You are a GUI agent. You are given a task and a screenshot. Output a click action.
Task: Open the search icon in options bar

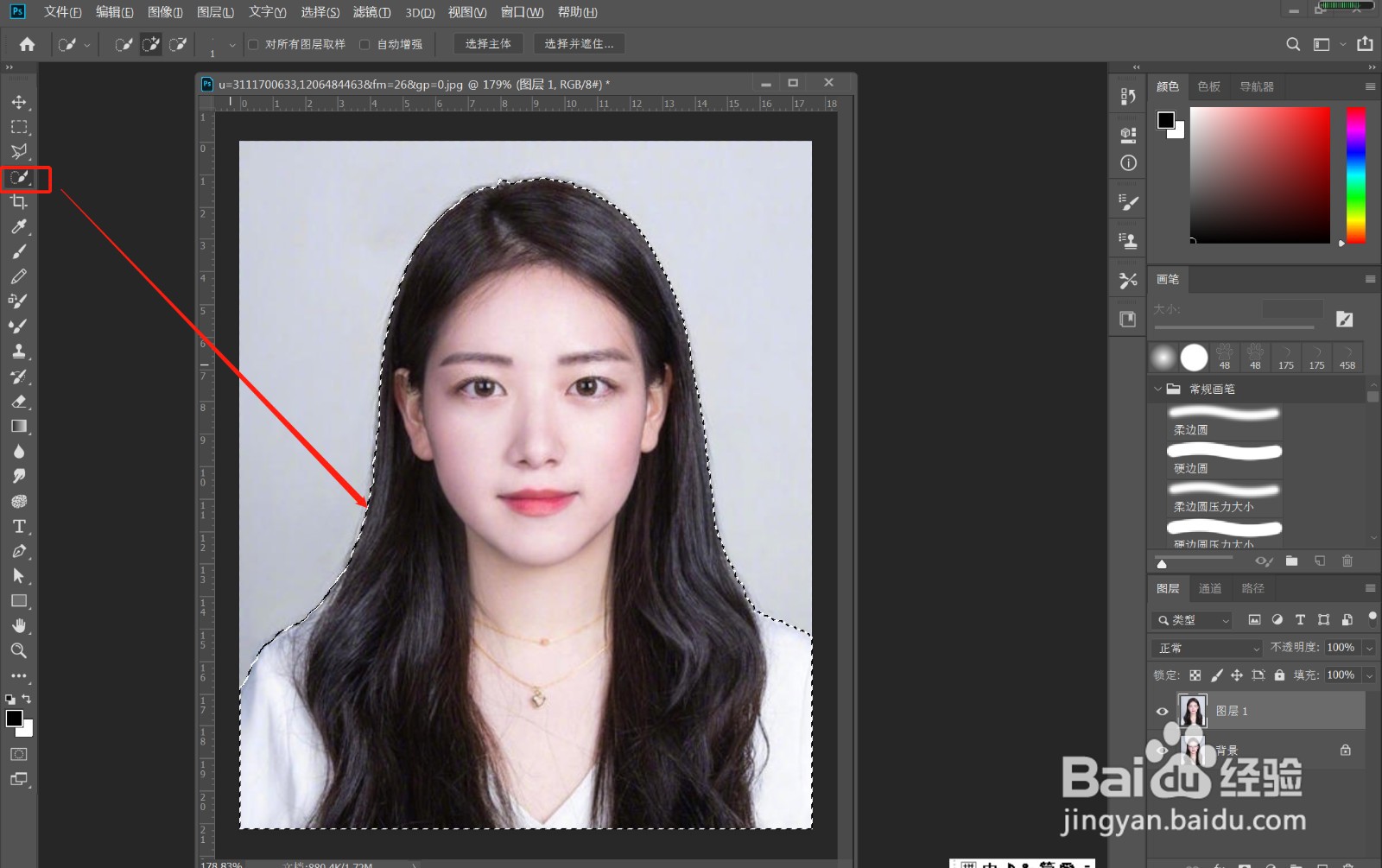1293,44
